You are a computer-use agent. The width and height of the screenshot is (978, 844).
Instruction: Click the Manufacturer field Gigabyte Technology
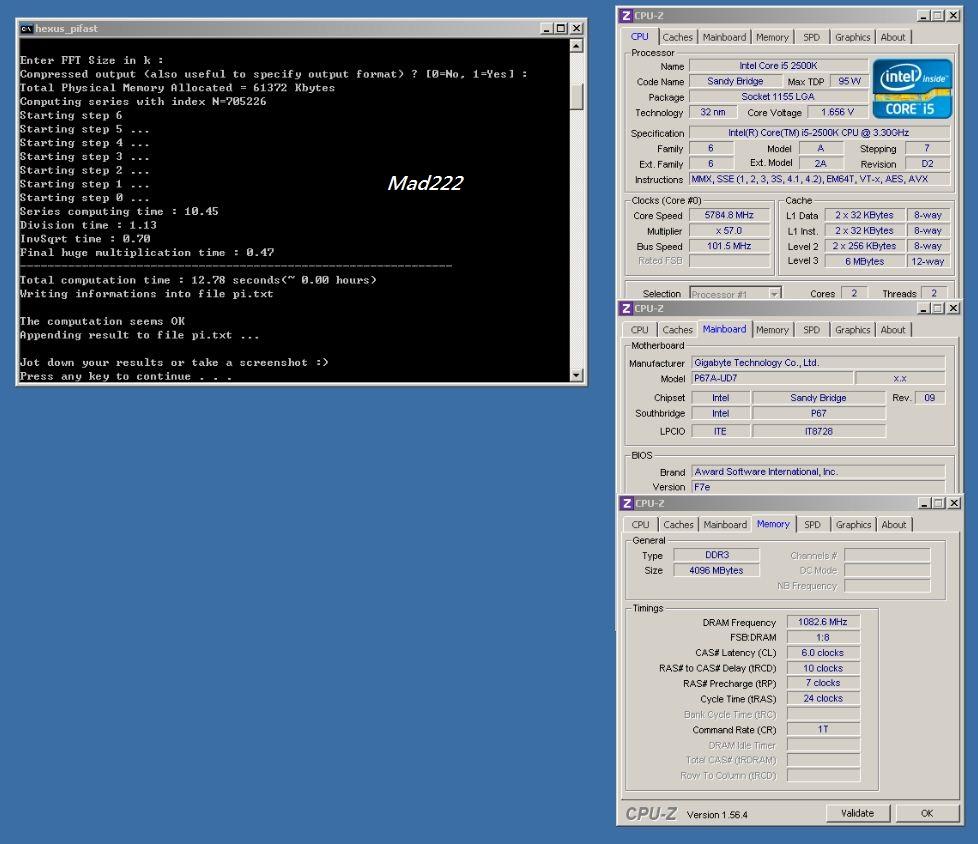[x=818, y=362]
